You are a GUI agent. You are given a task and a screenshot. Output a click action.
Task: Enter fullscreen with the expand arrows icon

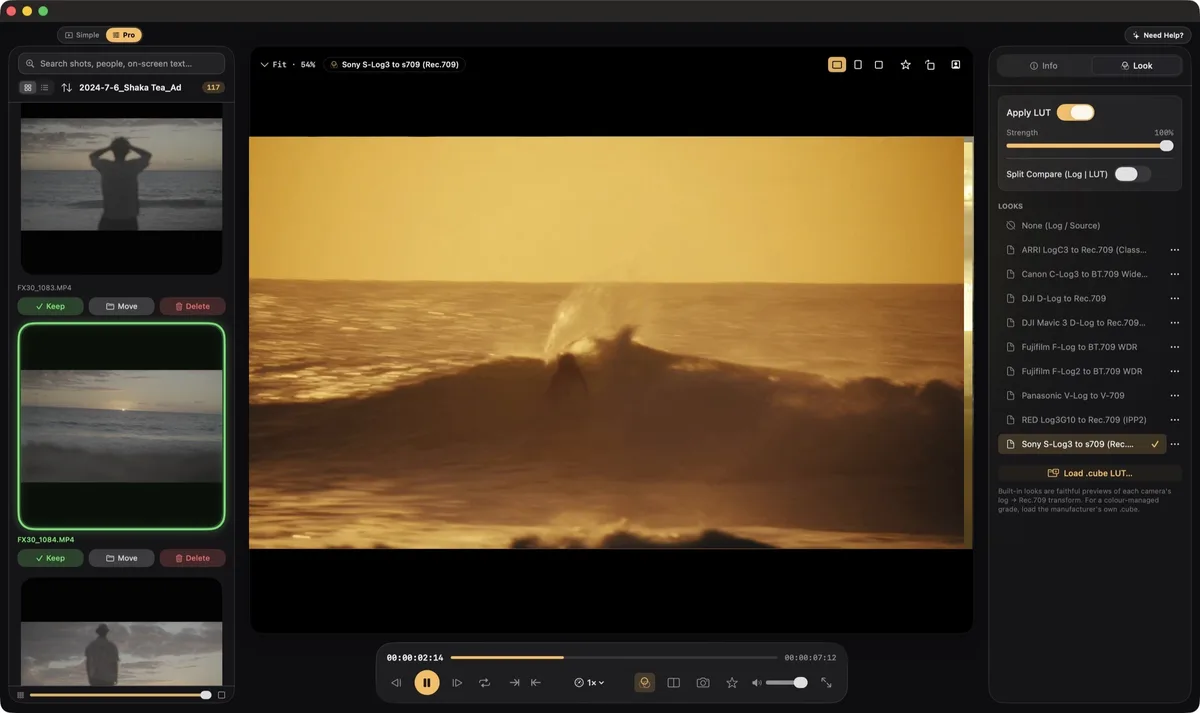point(827,683)
